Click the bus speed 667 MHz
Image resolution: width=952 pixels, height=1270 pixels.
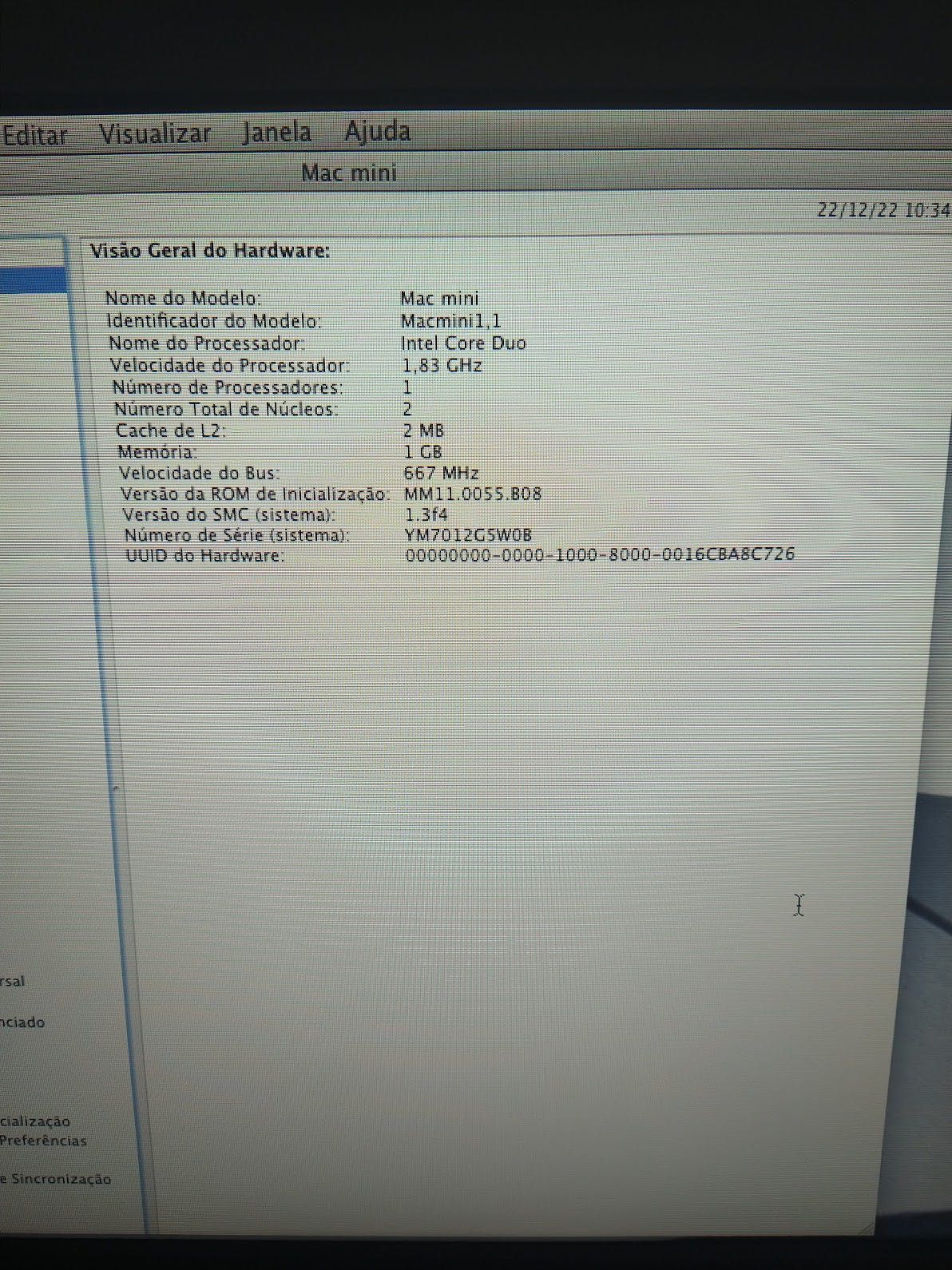point(442,473)
